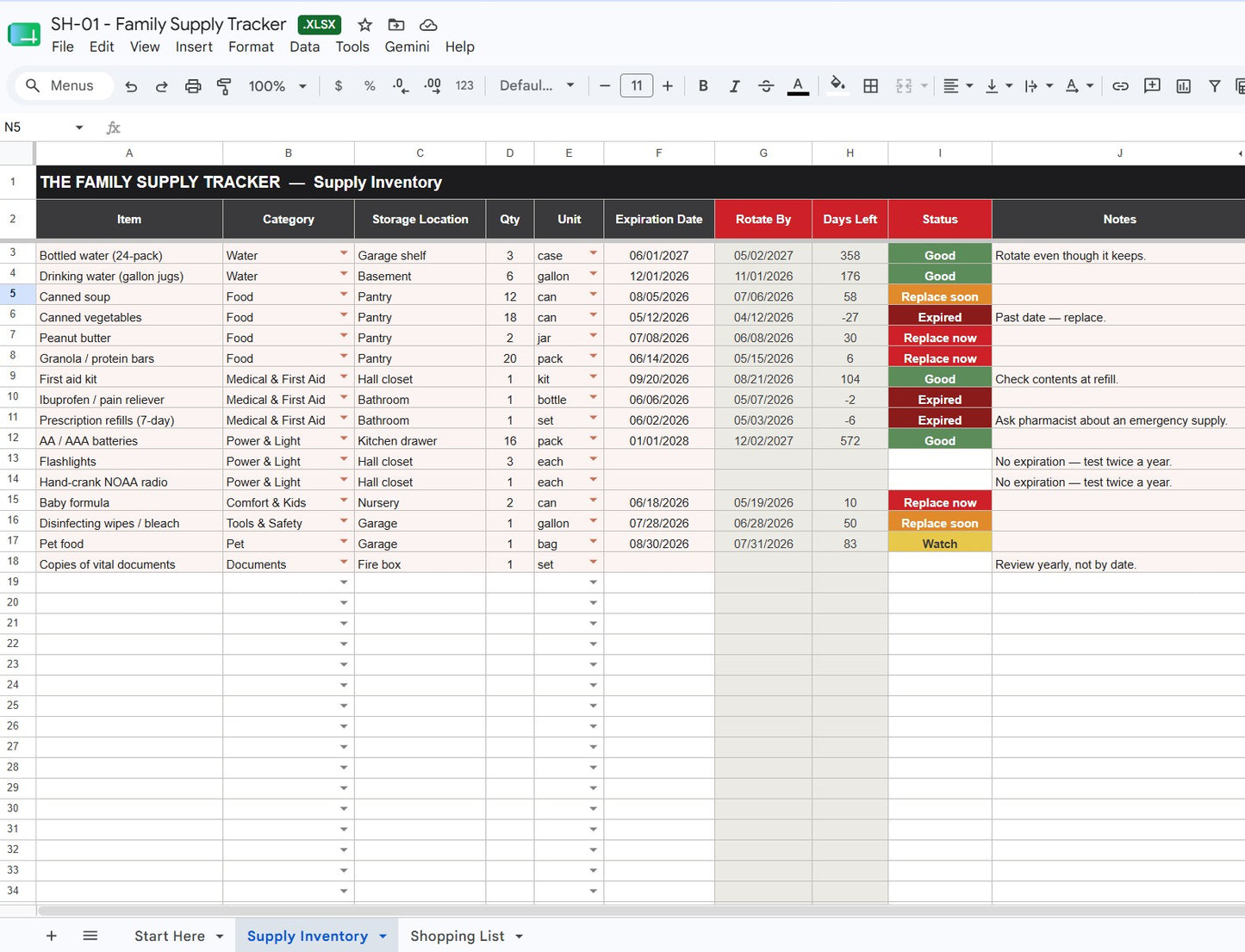Create a filter with funnel icon
The height and width of the screenshot is (952, 1245).
1215,86
